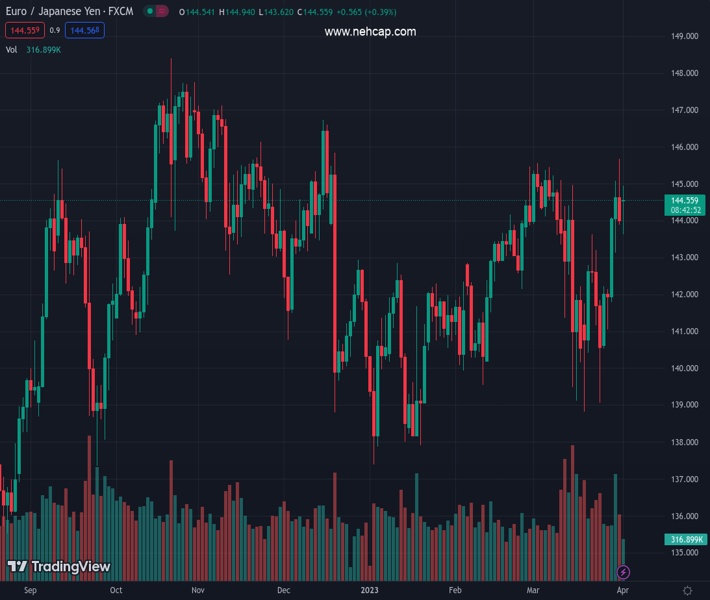Click the red sell price 144.559 button
This screenshot has width=710, height=600.
25,31
